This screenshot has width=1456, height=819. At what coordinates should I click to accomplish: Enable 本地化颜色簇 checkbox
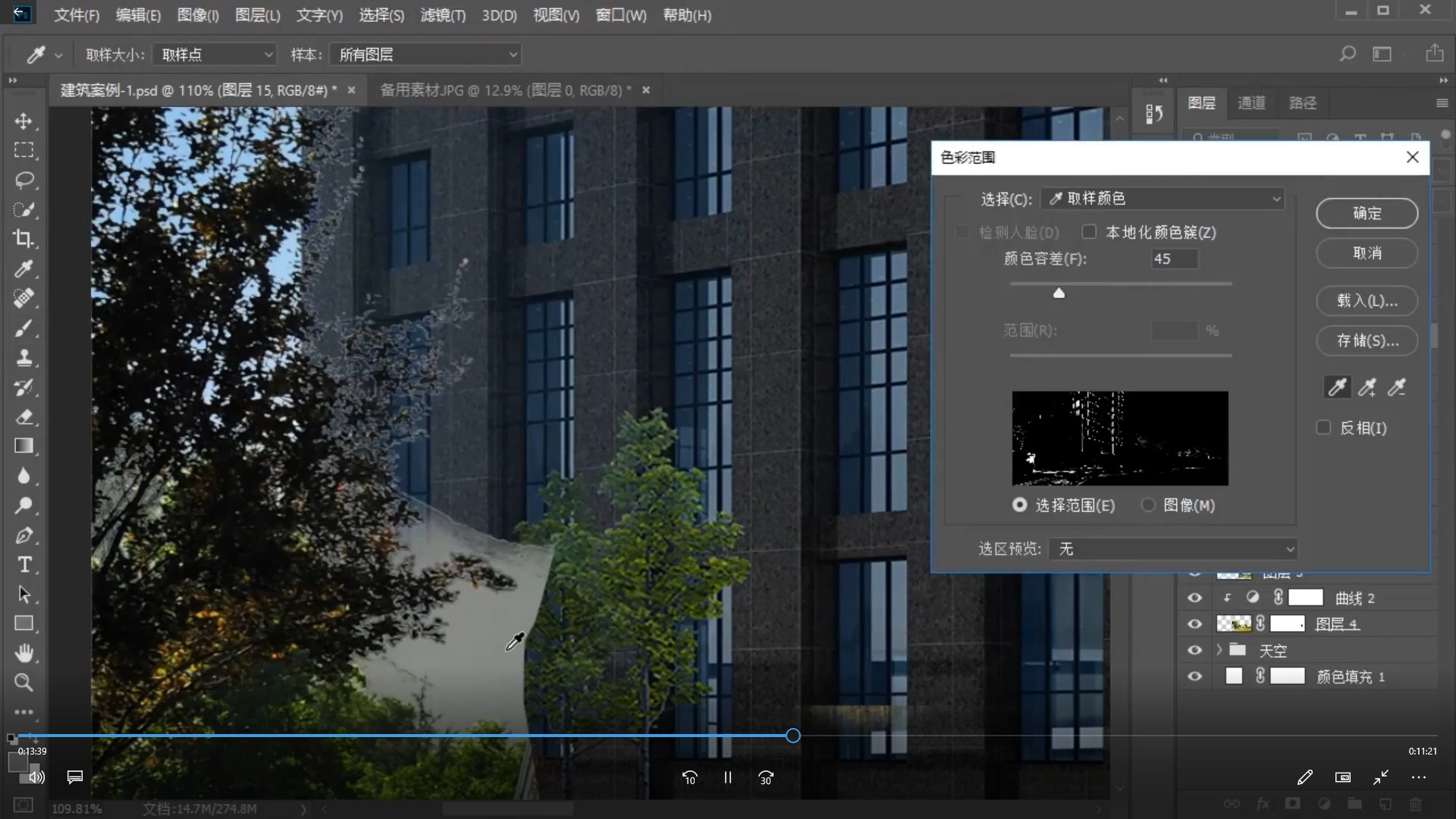point(1089,232)
